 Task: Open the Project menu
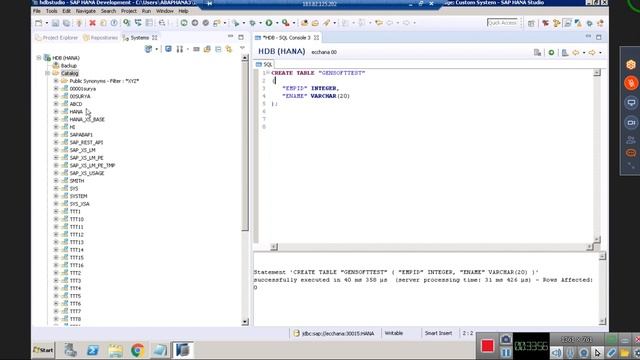pyautogui.click(x=129, y=11)
